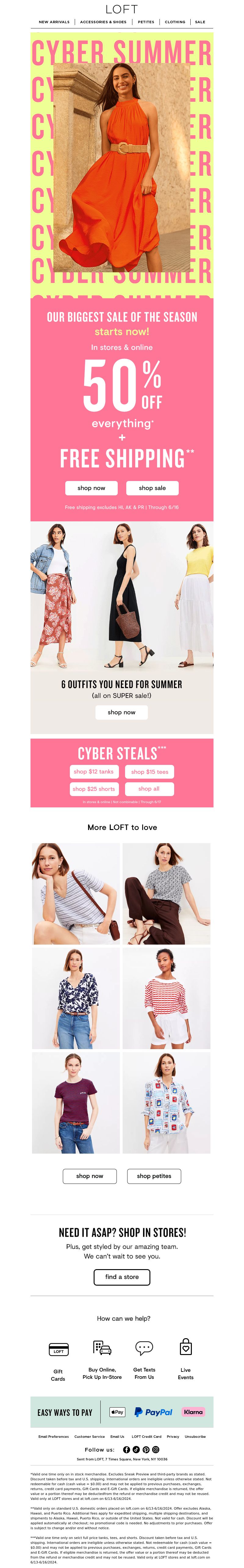Open the Petites navigation item
Image resolution: width=244 pixels, height=1568 pixels.
(x=146, y=22)
